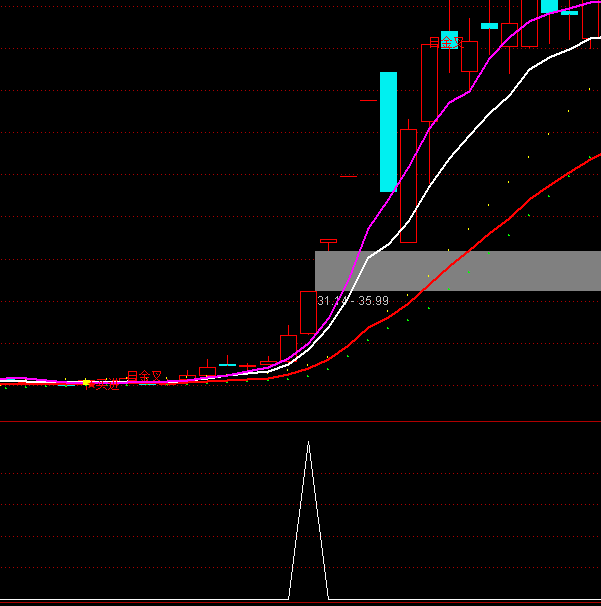The width and height of the screenshot is (601, 606).
Task: Click the tall cyan bearish candlestick
Action: coord(388,131)
